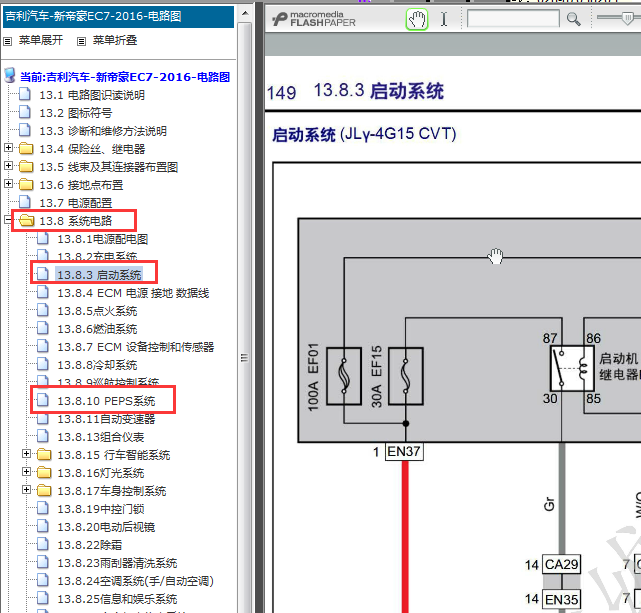
Task: Click the EN37 connector label in diagram
Action: tap(404, 452)
